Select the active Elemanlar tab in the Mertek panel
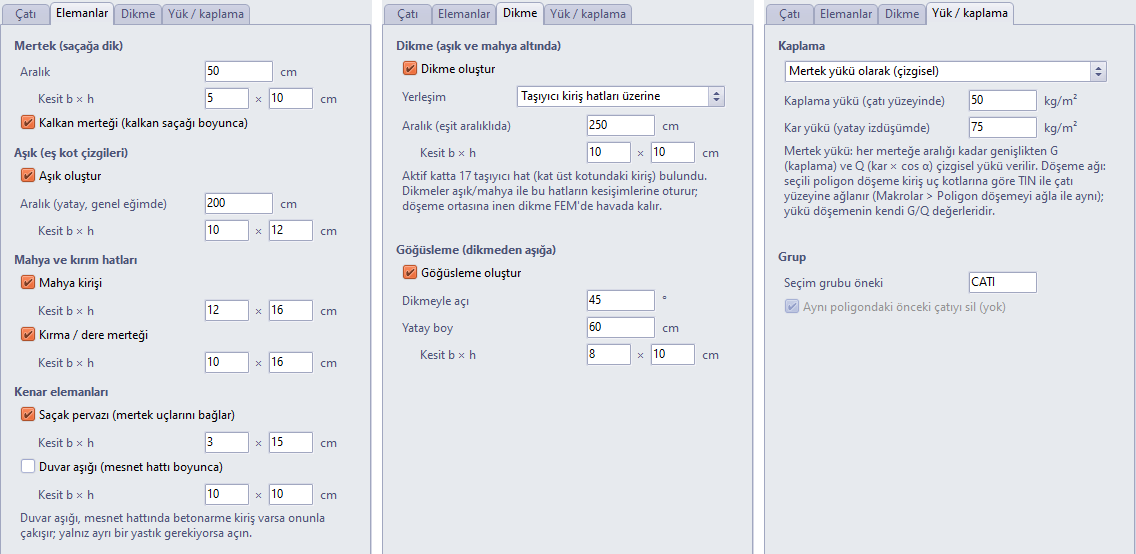Image resolution: width=1136 pixels, height=554 pixels. coord(82,12)
